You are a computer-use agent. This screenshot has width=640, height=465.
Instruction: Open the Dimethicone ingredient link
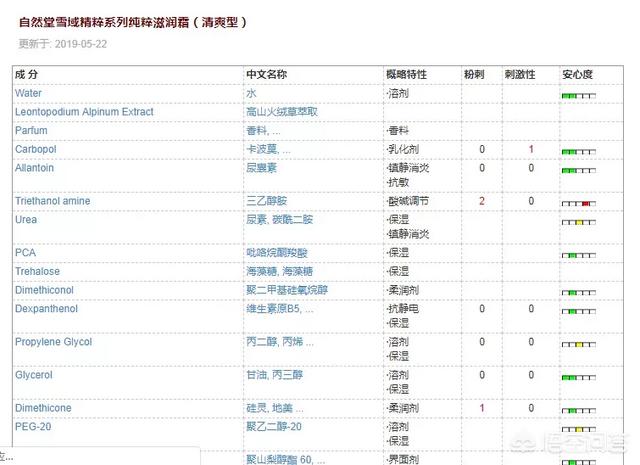pos(43,408)
